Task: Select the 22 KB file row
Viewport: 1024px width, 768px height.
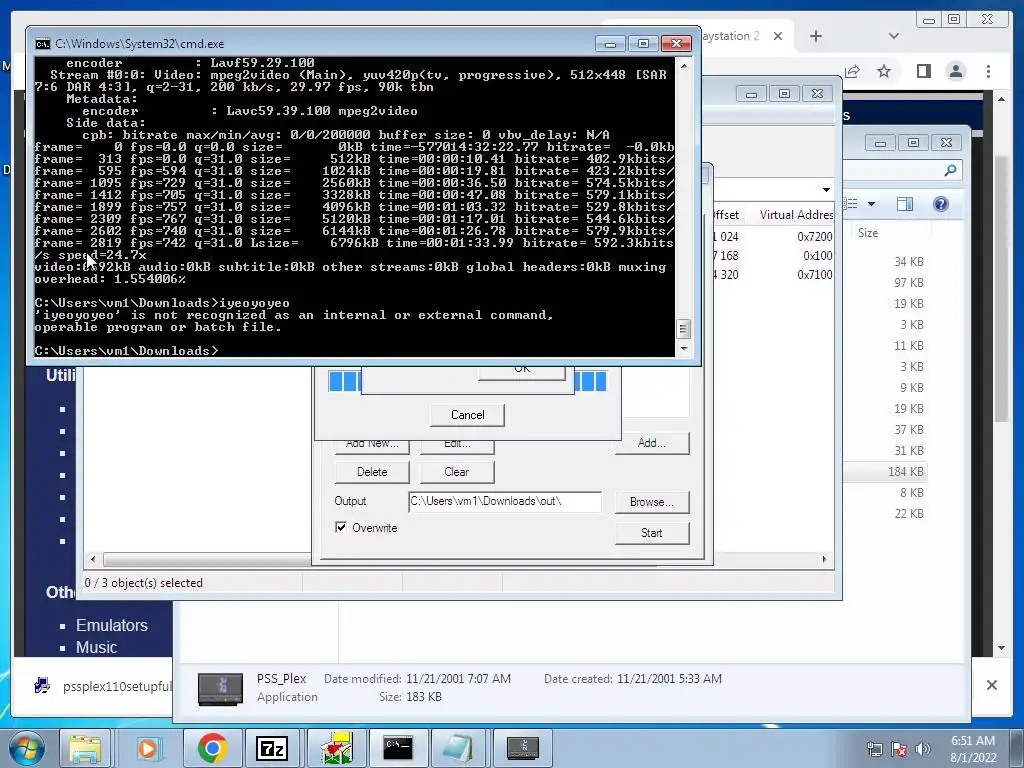Action: pyautogui.click(x=908, y=513)
